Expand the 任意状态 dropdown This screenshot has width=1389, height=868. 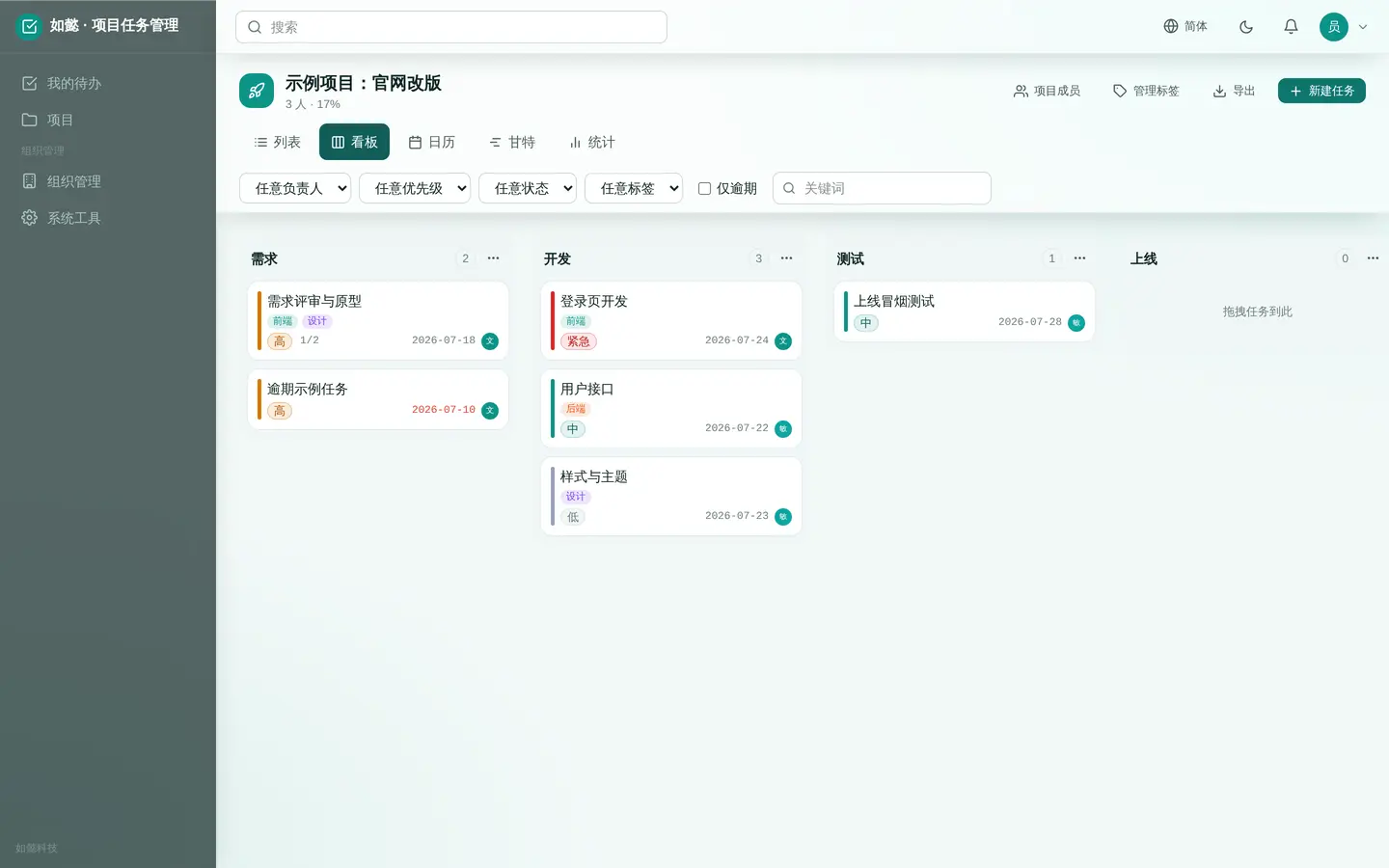528,188
